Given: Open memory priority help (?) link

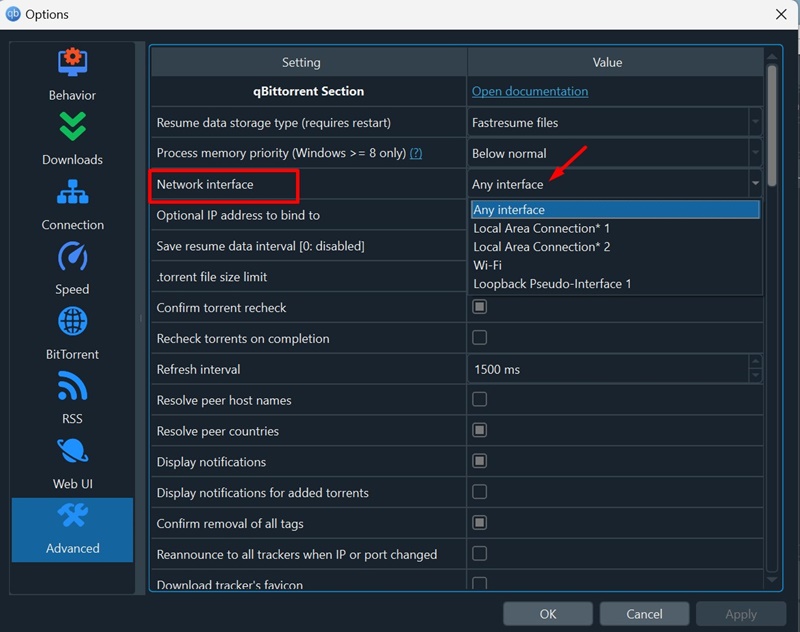Looking at the screenshot, I should [416, 153].
